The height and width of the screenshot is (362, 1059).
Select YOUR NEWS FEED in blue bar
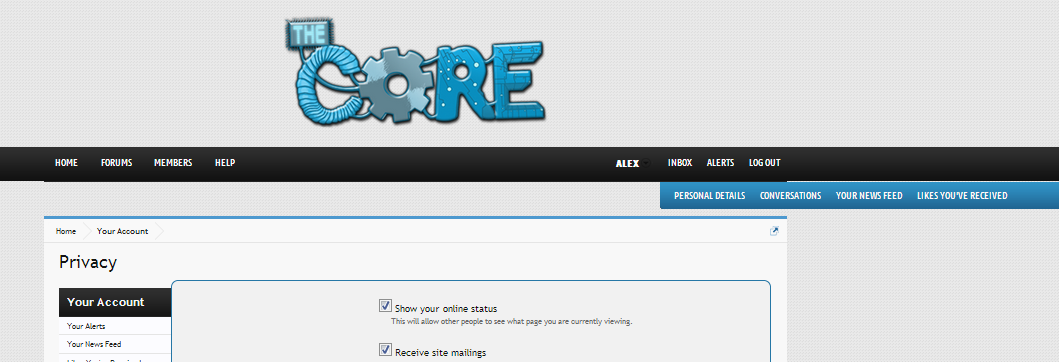(x=869, y=196)
